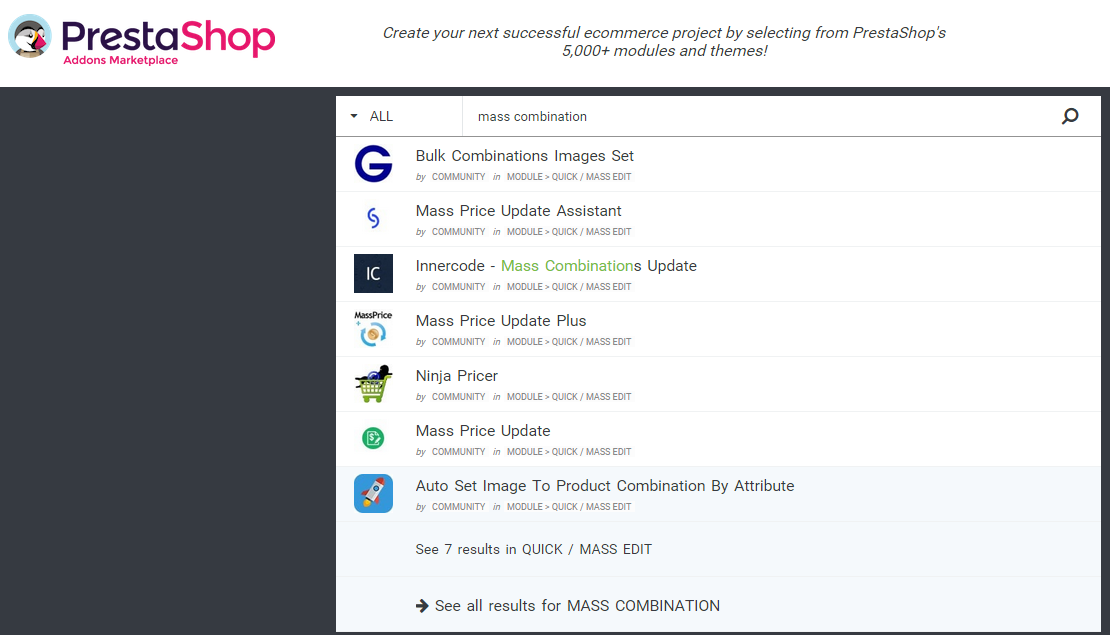Select the Mass Price Update Assistant icon
1110x635 pixels.
pyautogui.click(x=373, y=218)
